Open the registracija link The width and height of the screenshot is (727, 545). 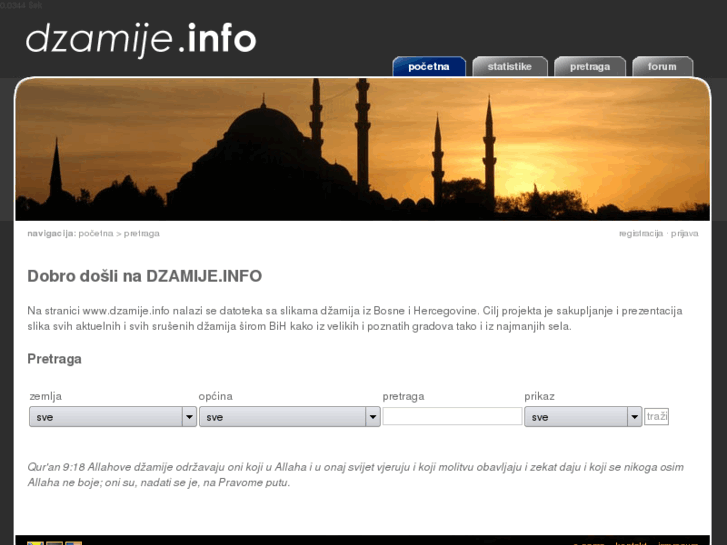click(x=641, y=233)
